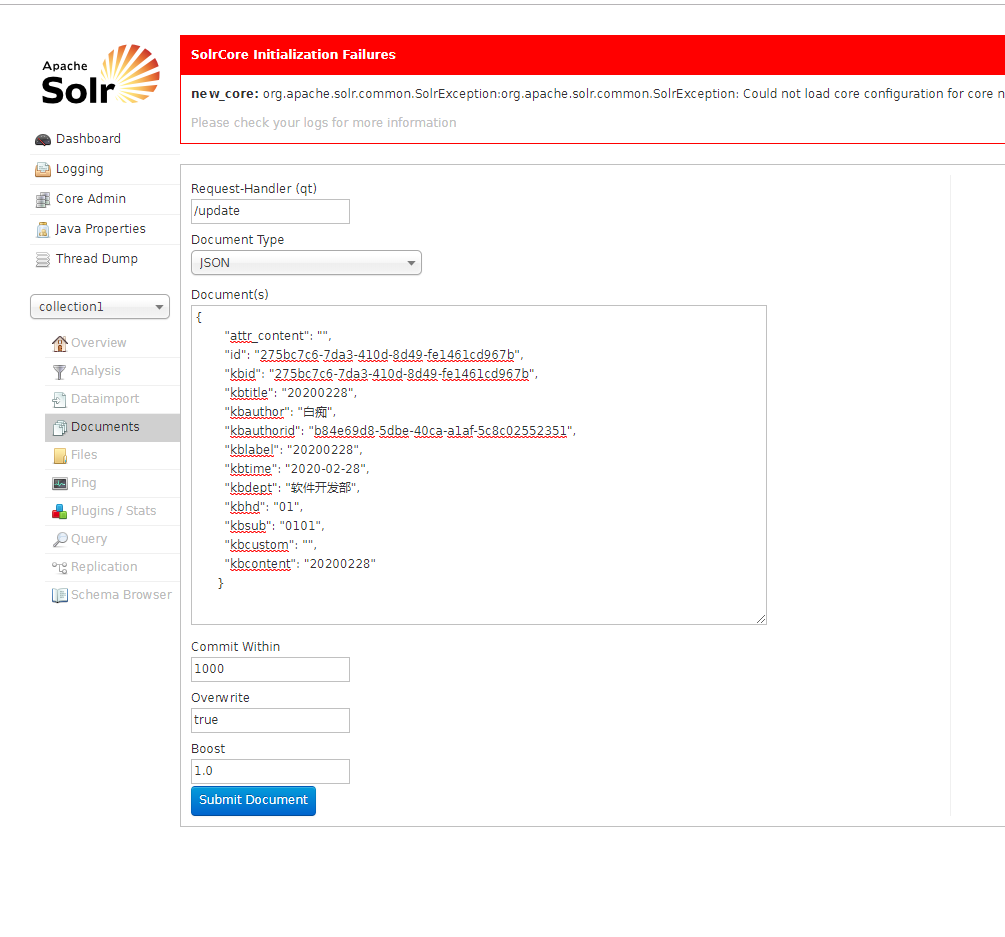Grab the textarea resize handle corner
This screenshot has height=937, width=1005.
[761, 618]
